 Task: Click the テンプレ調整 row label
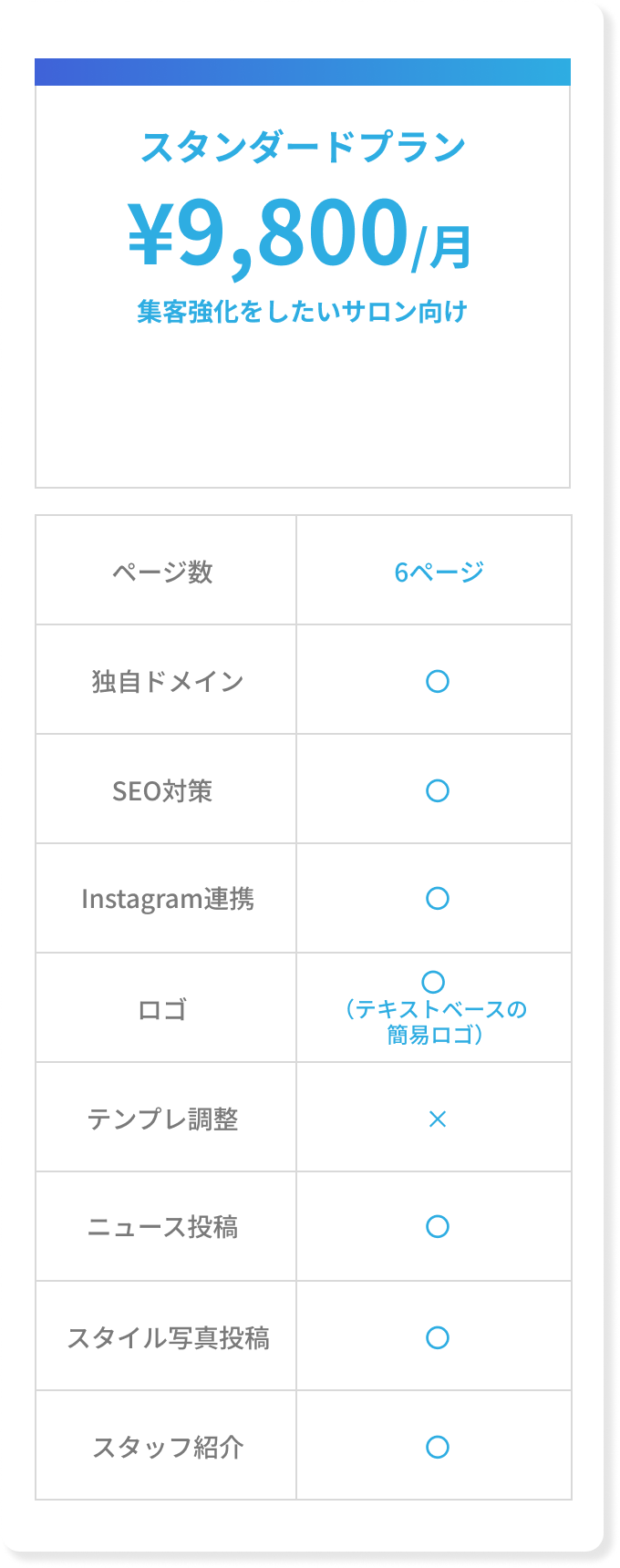pyautogui.click(x=162, y=1119)
